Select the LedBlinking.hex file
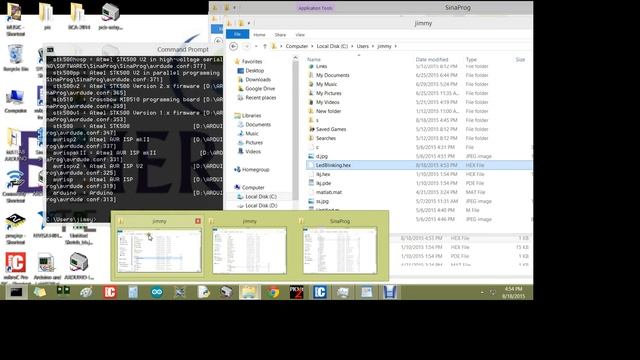The width and height of the screenshot is (640, 360). pos(419,165)
